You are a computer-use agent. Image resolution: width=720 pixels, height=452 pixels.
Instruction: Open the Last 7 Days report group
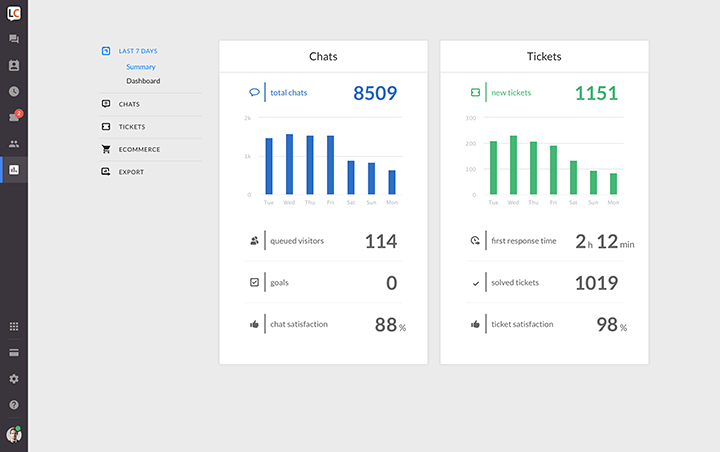coord(138,51)
